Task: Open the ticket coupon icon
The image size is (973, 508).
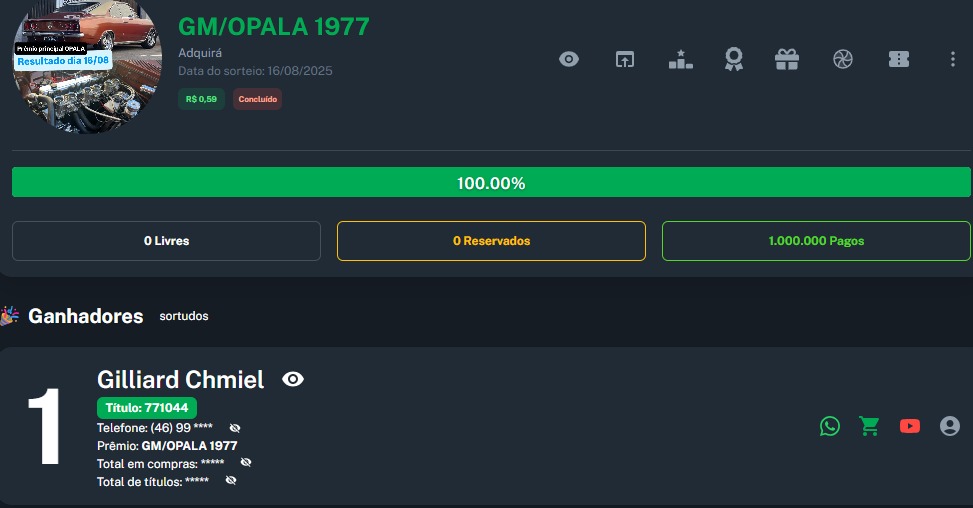Action: 899,59
